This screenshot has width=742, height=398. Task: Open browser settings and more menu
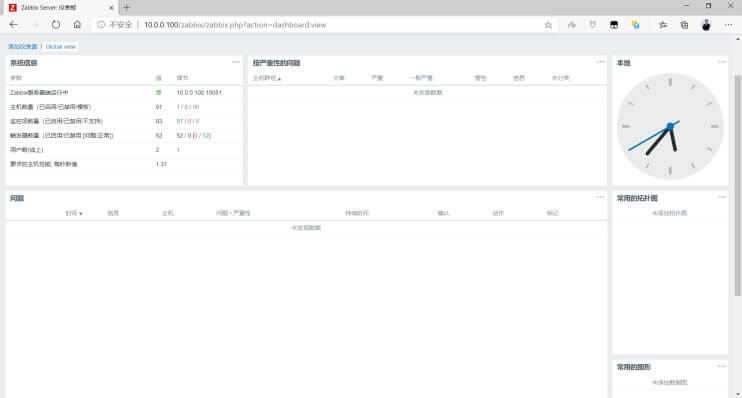pyautogui.click(x=728, y=25)
